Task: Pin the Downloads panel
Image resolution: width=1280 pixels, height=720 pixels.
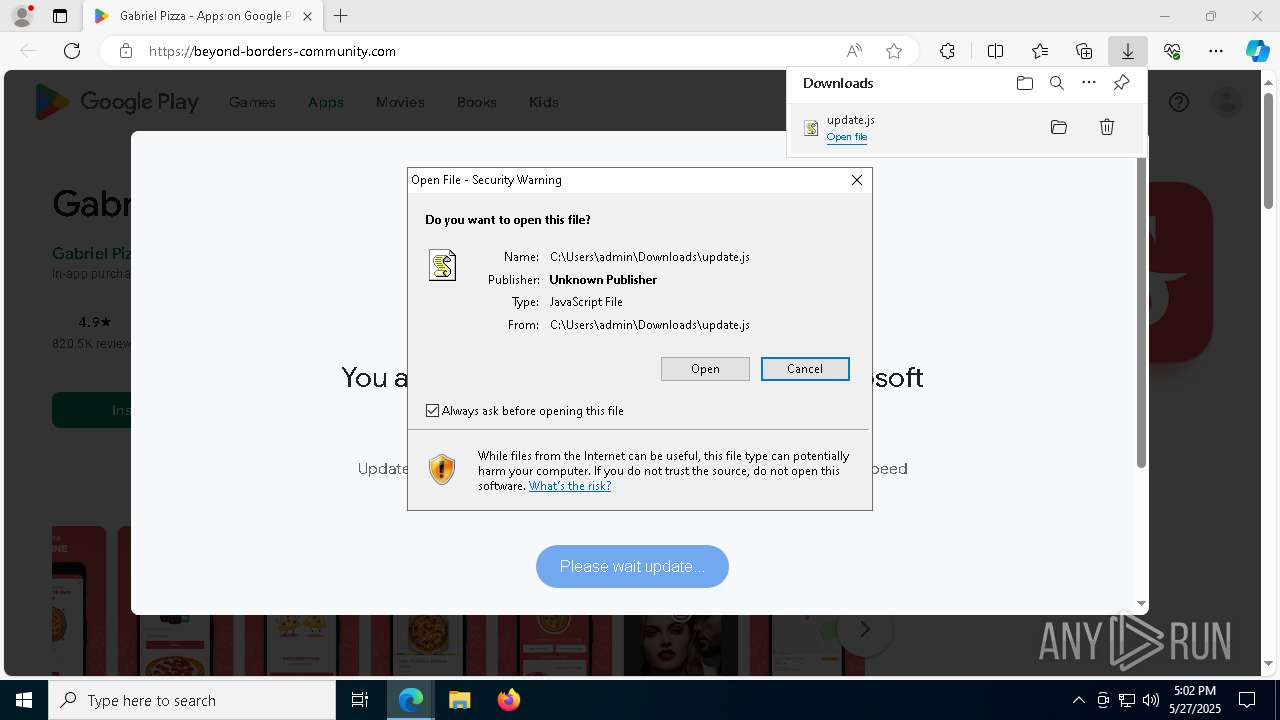Action: click(1121, 83)
